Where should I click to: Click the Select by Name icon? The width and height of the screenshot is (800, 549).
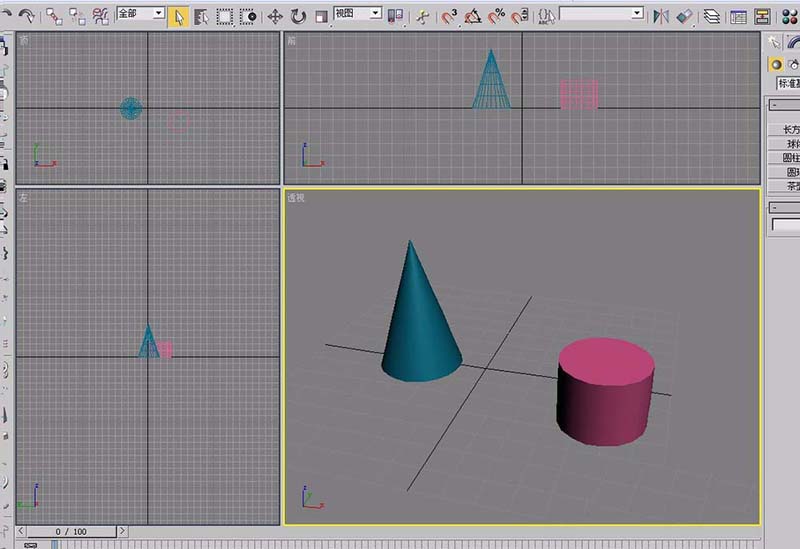(201, 16)
